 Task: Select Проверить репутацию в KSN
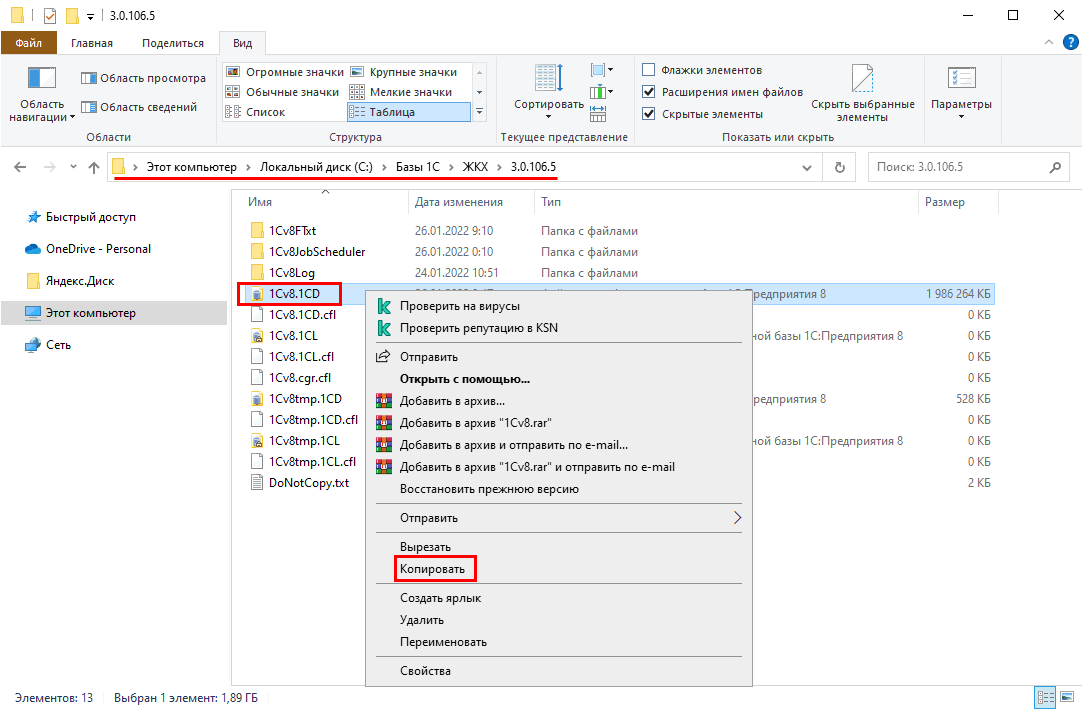(x=479, y=328)
